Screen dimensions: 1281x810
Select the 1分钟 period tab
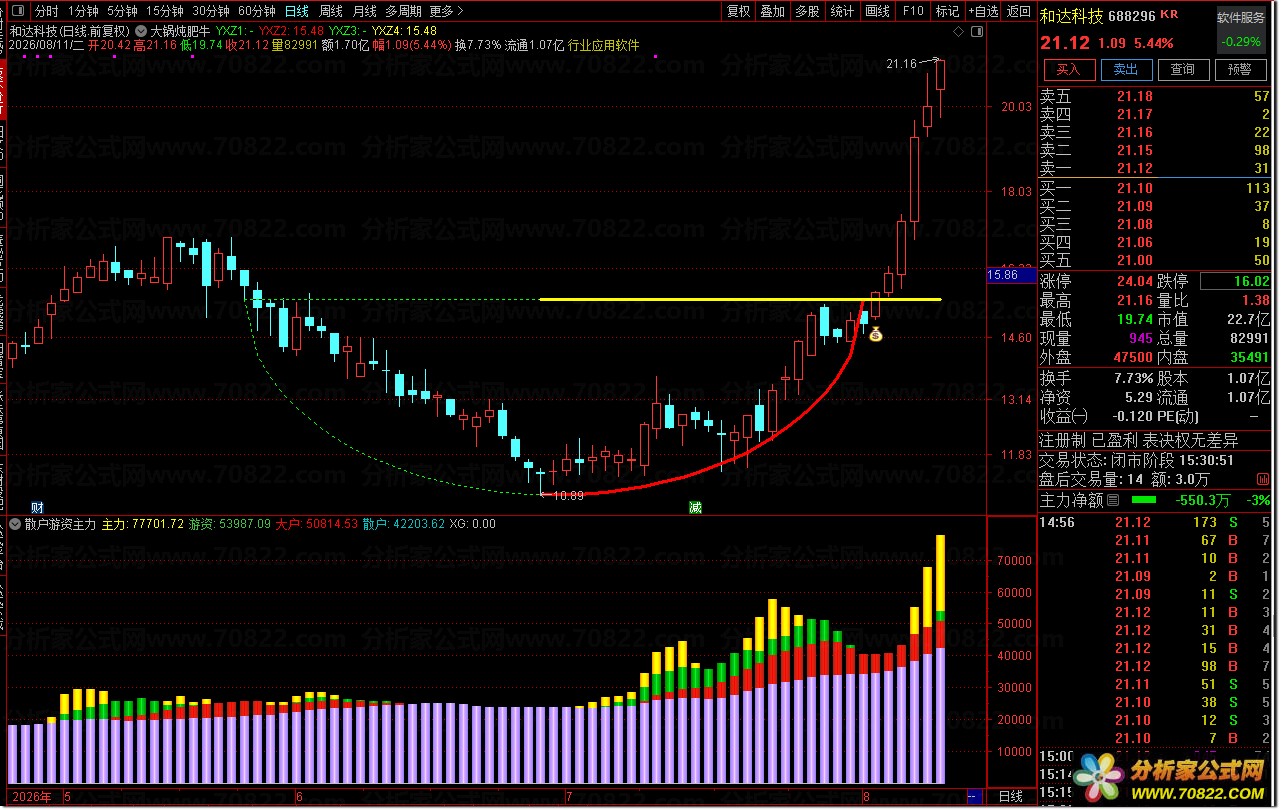pyautogui.click(x=83, y=11)
